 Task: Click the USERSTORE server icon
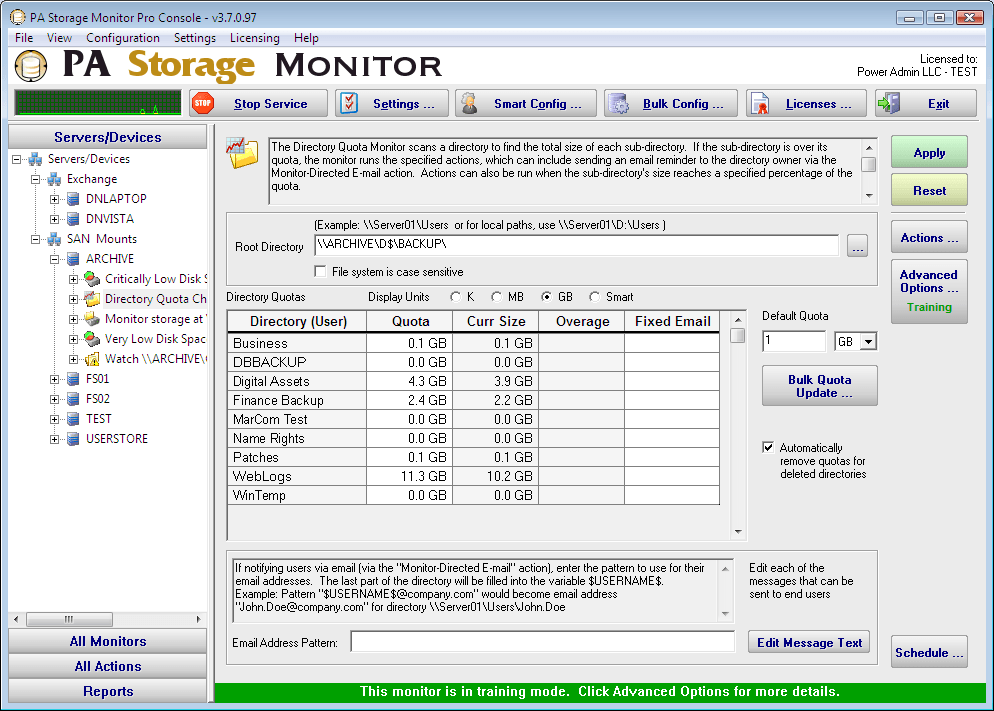pos(74,439)
